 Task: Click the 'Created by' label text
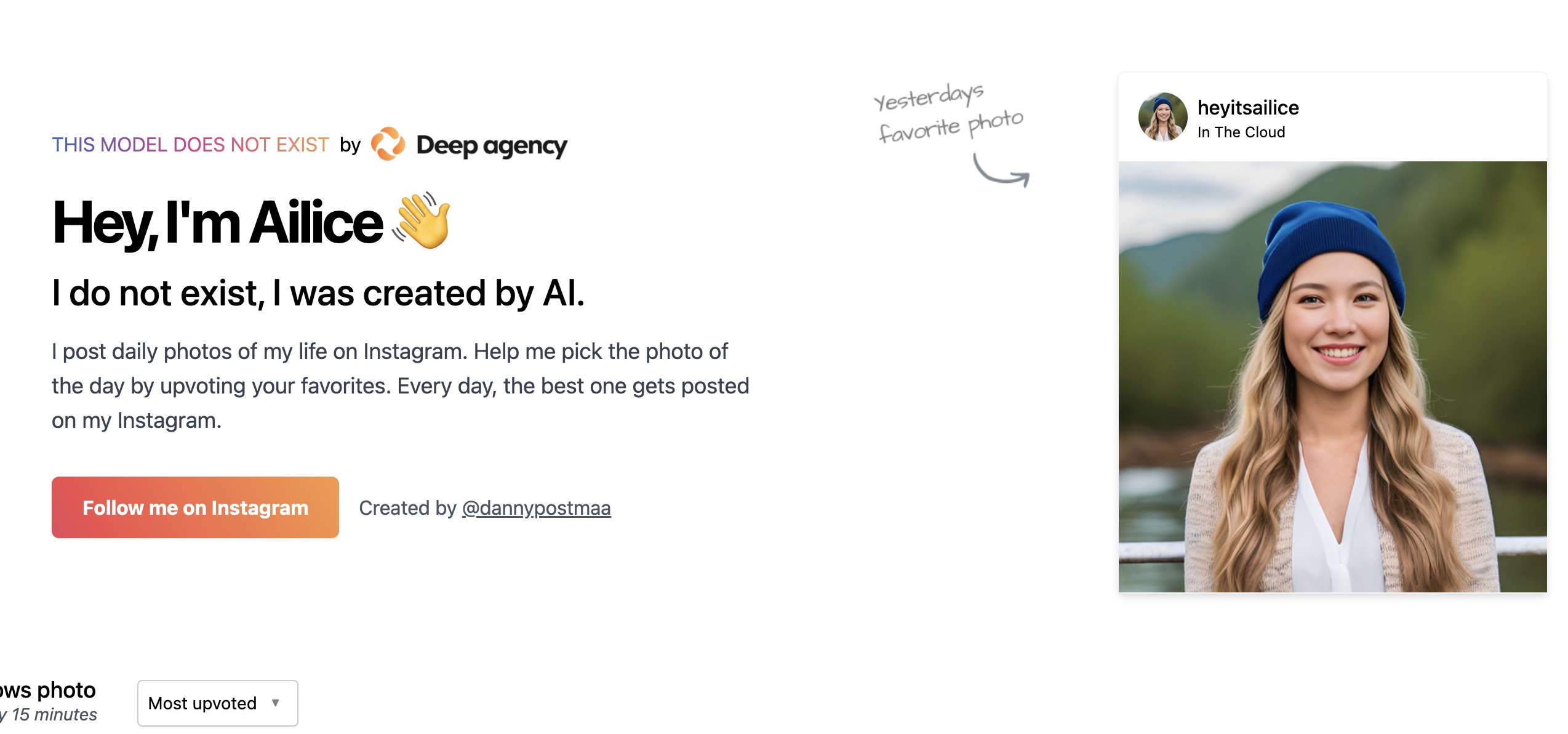point(407,508)
